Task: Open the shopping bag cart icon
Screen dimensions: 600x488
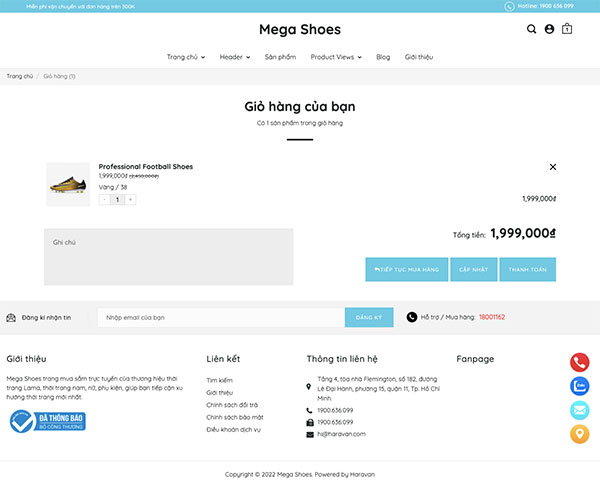Action: 567,29
